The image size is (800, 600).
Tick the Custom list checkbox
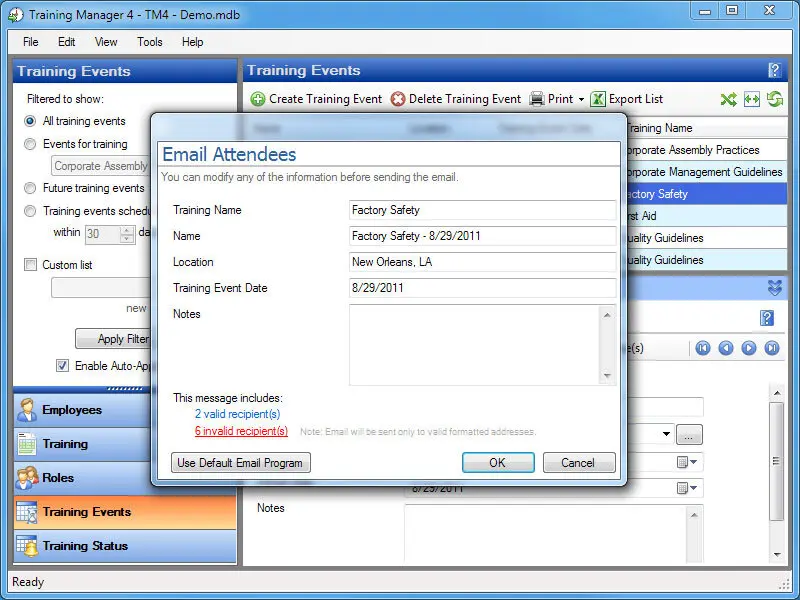[x=30, y=265]
